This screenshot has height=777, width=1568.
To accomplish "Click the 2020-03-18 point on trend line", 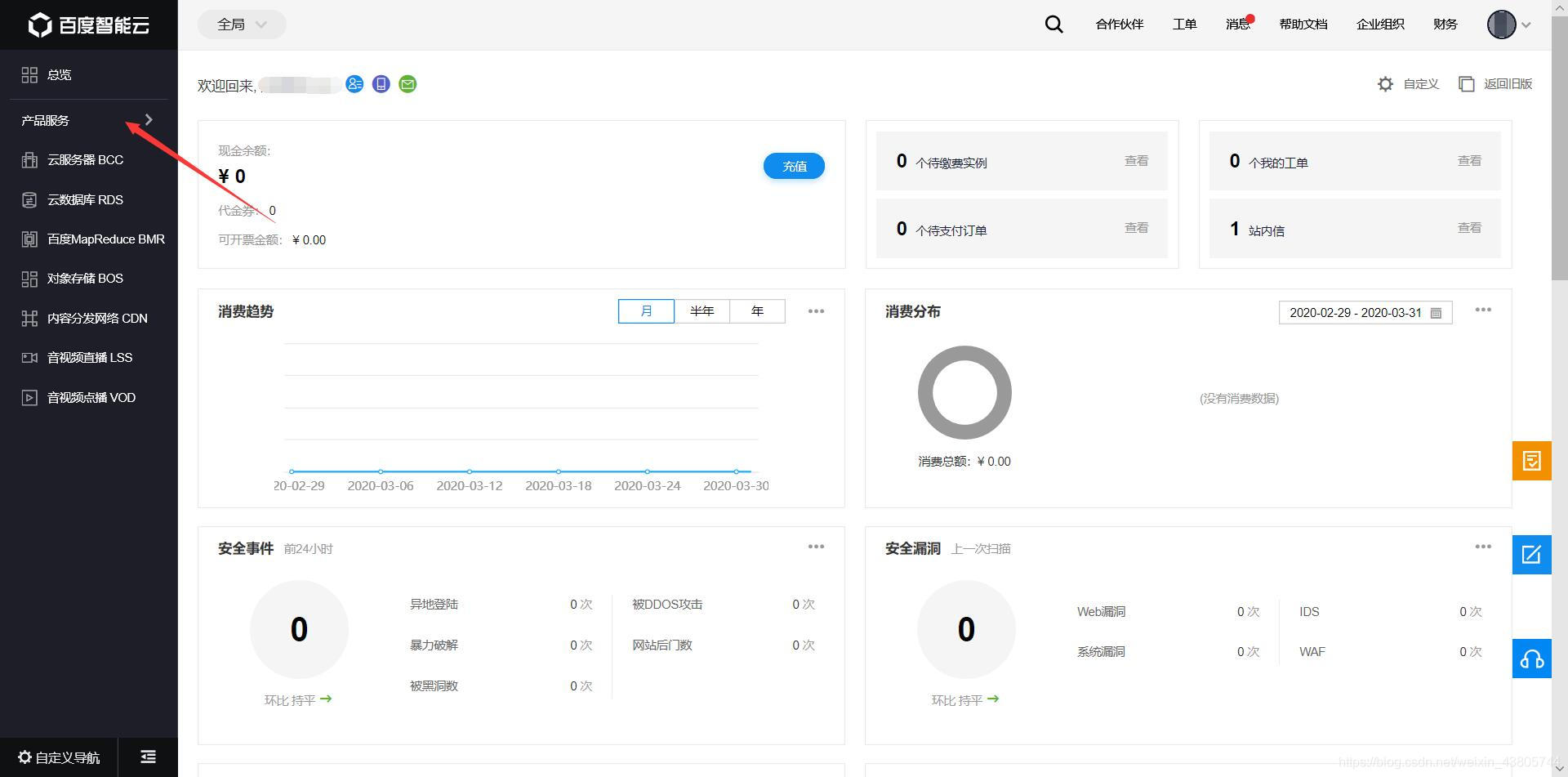I will click(x=559, y=471).
